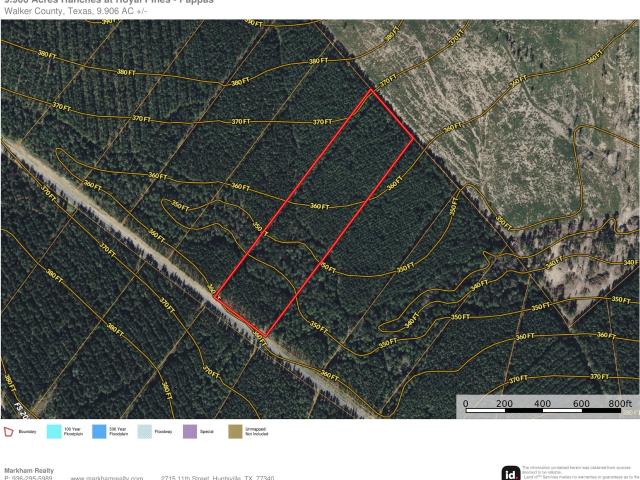This screenshot has width=640, height=480.
Task: Click the 350 FT label inside the parcel
Action: [328, 267]
